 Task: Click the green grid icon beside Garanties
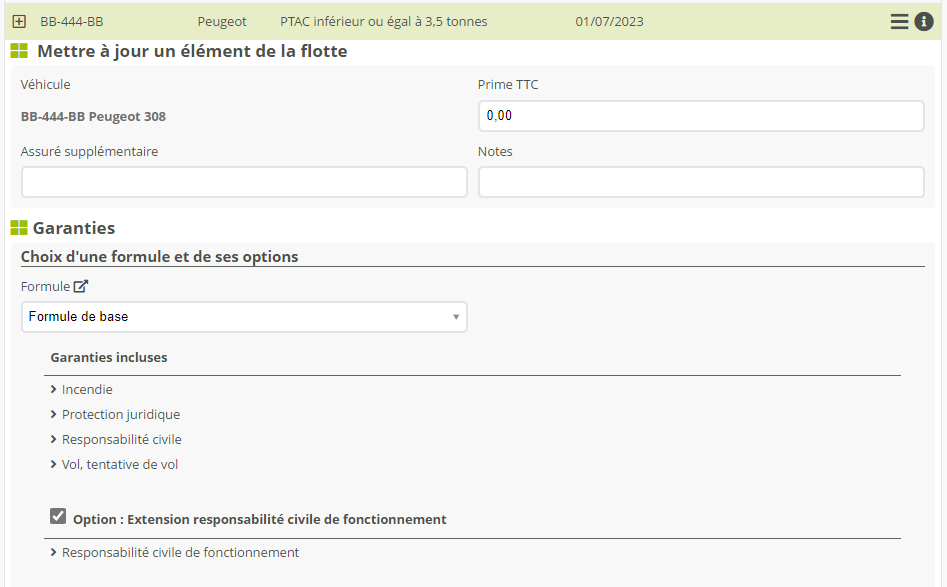tap(19, 228)
